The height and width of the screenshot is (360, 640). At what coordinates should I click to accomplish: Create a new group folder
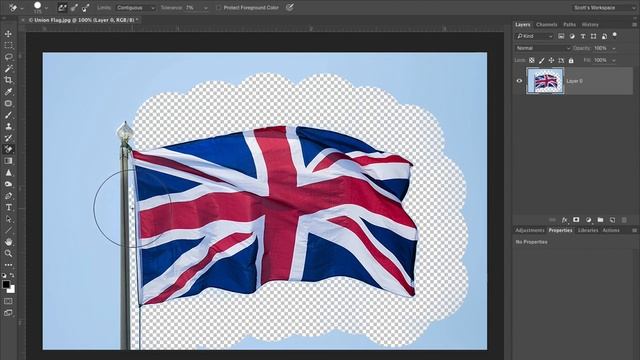[x=600, y=220]
